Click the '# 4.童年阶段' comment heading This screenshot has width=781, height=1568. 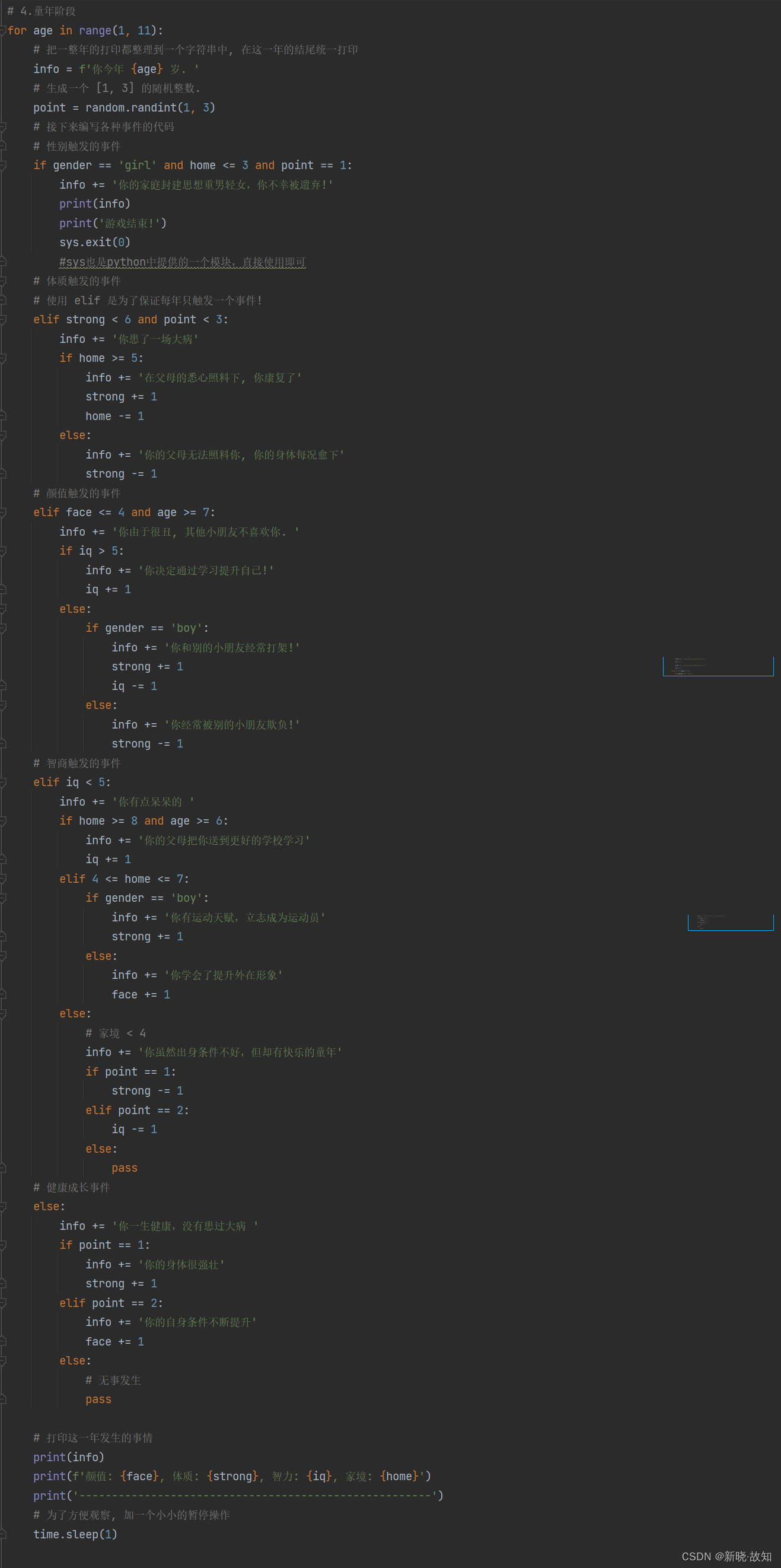42,11
